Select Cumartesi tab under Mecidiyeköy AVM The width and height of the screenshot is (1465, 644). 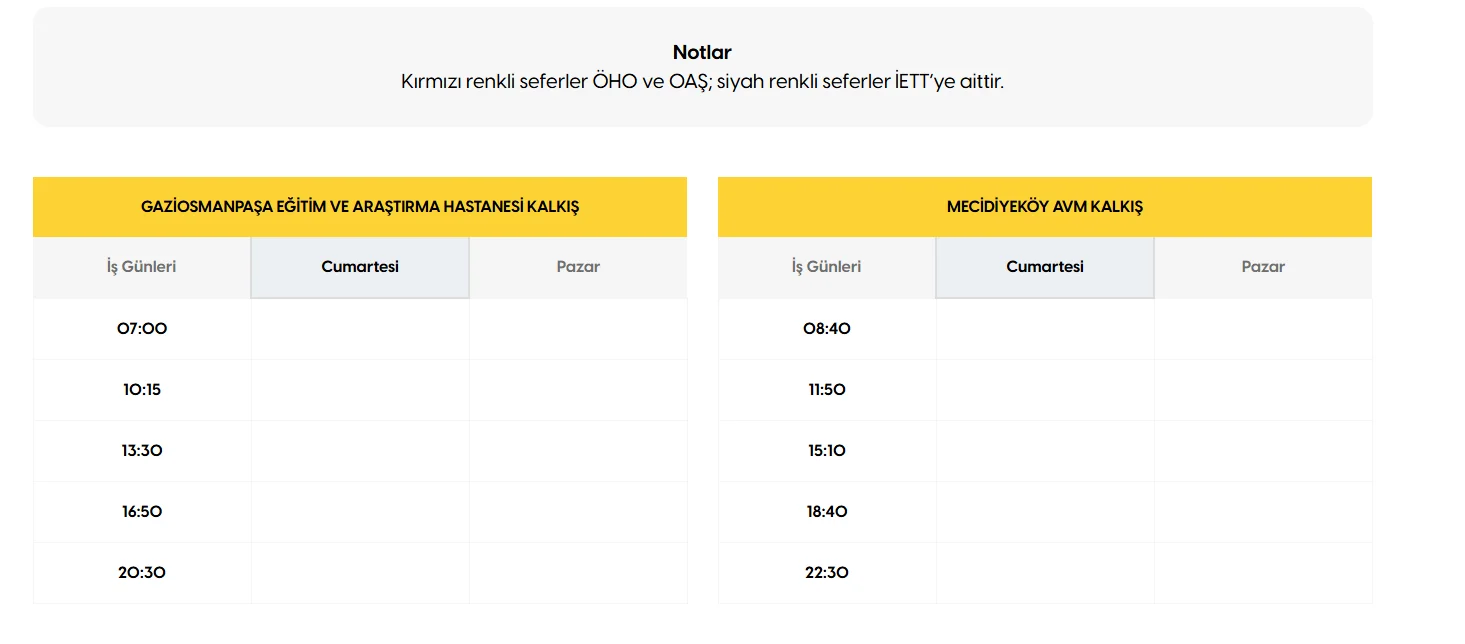click(x=1045, y=267)
